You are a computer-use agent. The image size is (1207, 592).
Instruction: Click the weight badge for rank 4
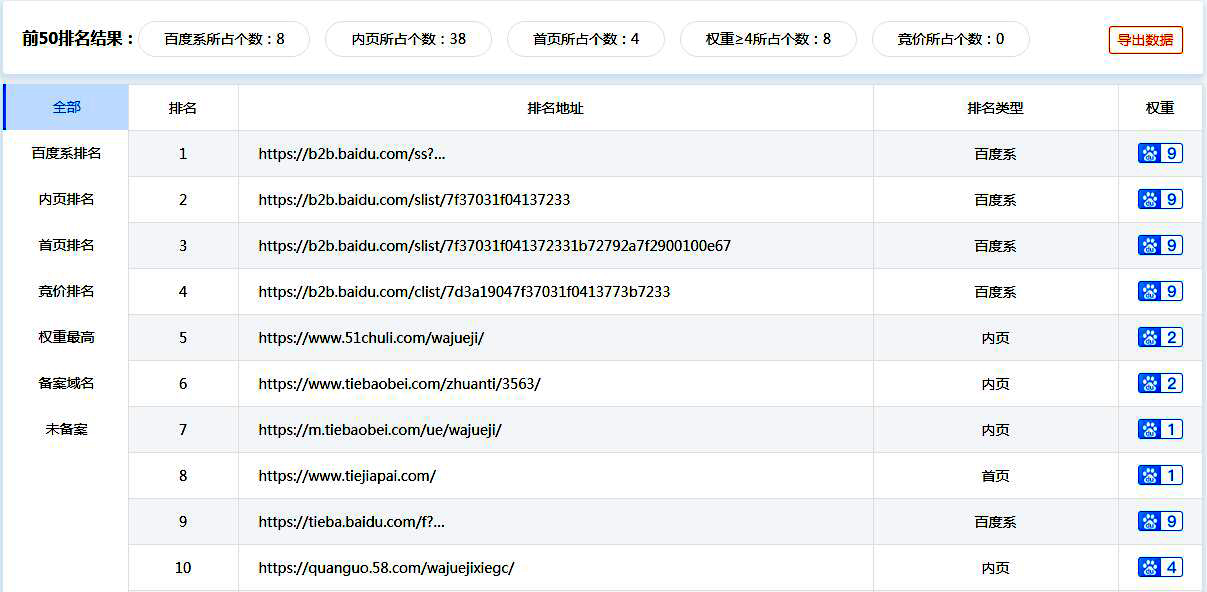[1160, 291]
